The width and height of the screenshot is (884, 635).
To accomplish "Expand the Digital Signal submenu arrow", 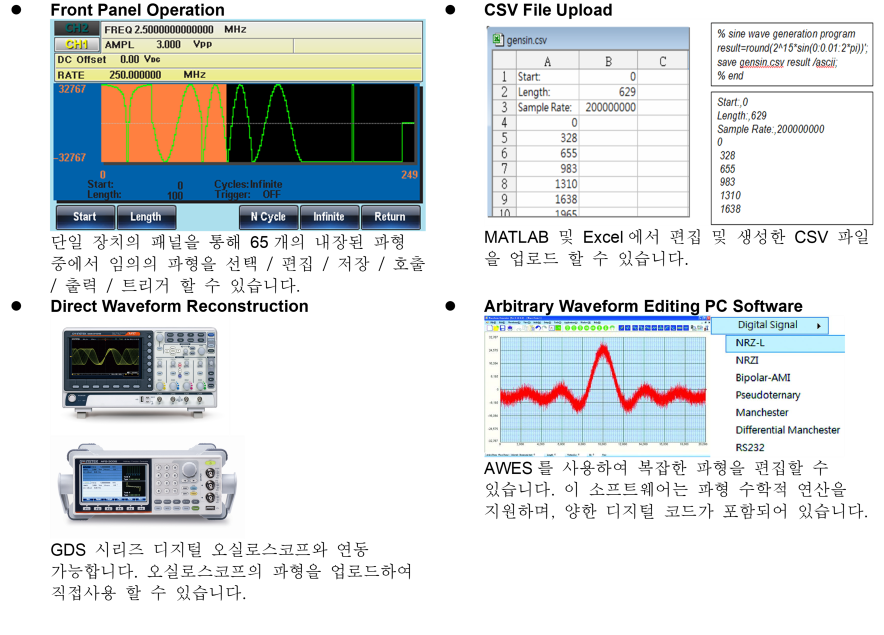I will 819,325.
